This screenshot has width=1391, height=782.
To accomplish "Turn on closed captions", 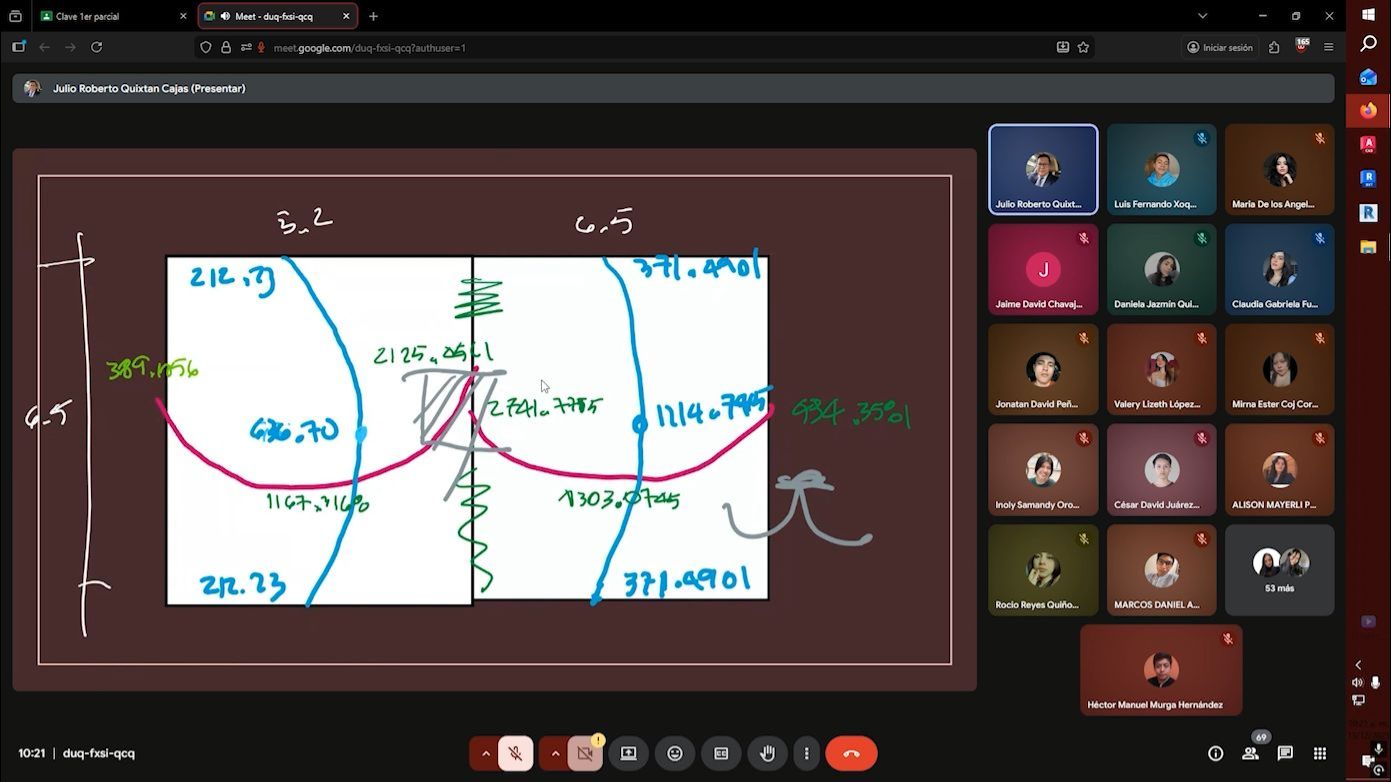I will (x=721, y=753).
